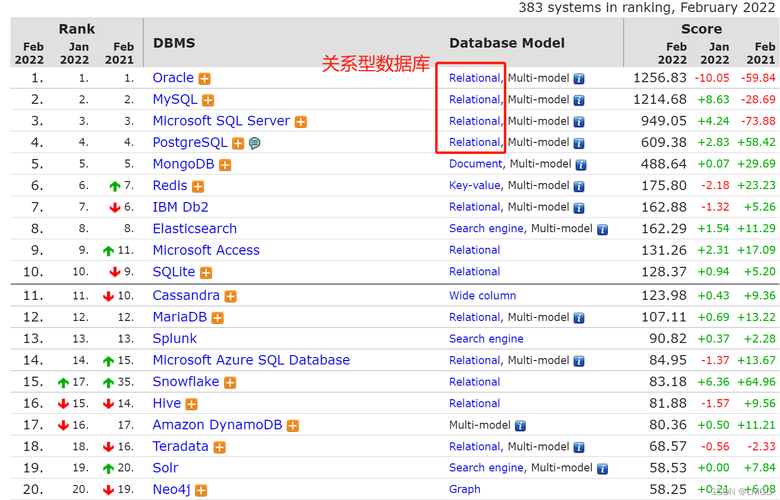780x500 pixels.
Task: Click Search engine link in the Splunk row
Action: pos(486,339)
